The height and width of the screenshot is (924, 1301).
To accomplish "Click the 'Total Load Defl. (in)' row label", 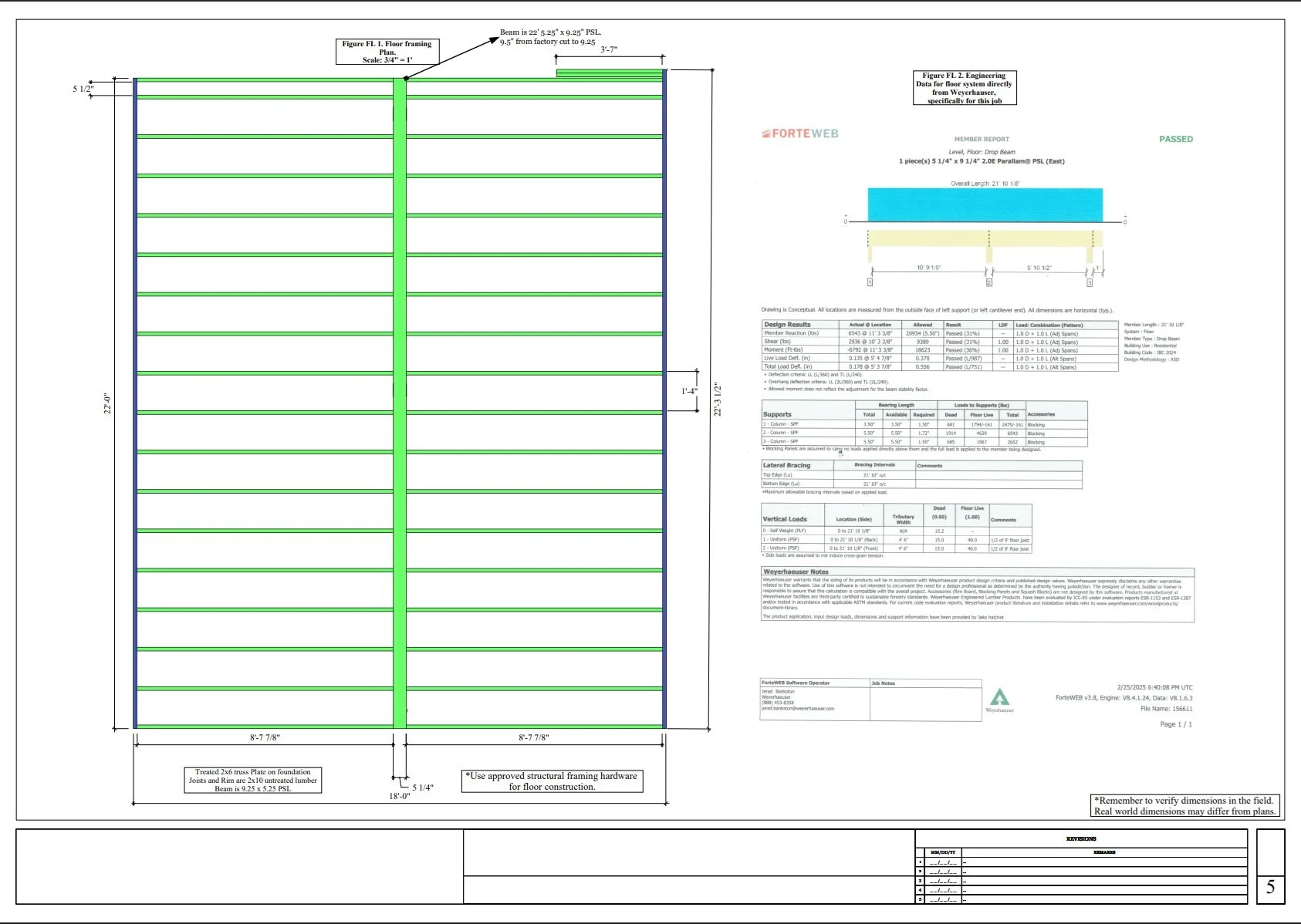I will (788, 367).
